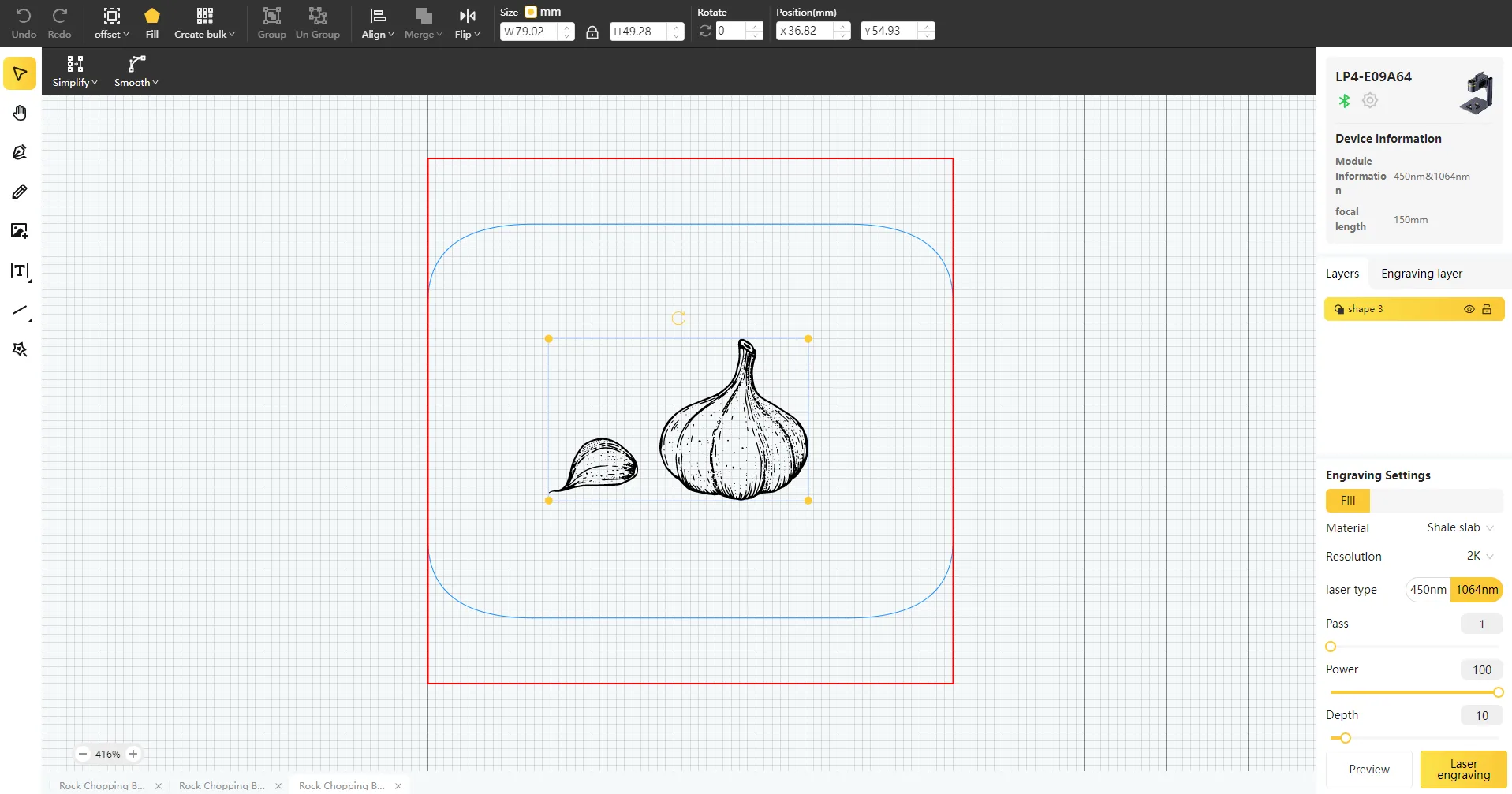Click the Power slider handle

click(x=1498, y=692)
